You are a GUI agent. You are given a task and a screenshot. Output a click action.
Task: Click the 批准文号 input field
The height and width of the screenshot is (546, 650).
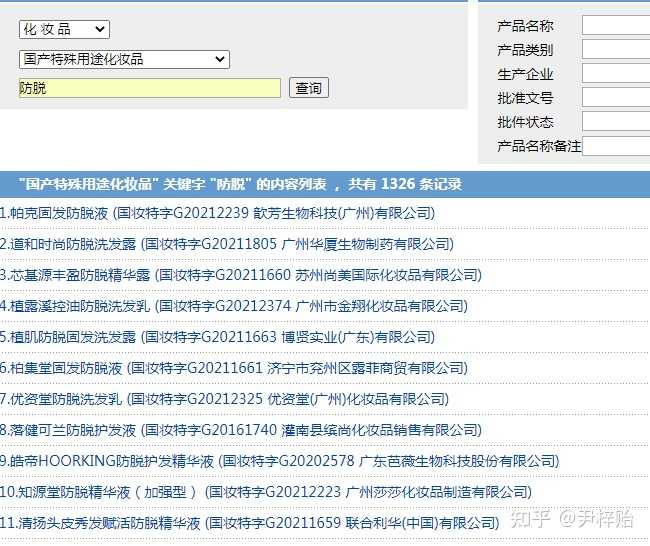click(616, 98)
